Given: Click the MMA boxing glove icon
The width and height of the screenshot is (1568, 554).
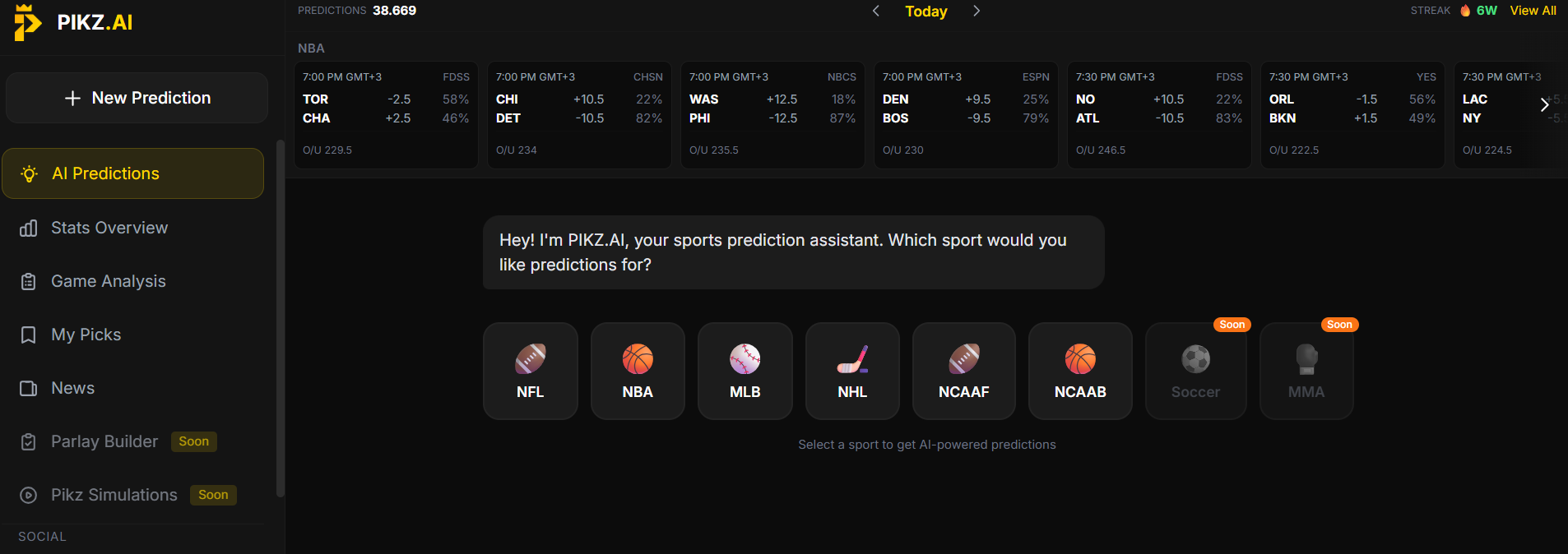Looking at the screenshot, I should [1306, 359].
